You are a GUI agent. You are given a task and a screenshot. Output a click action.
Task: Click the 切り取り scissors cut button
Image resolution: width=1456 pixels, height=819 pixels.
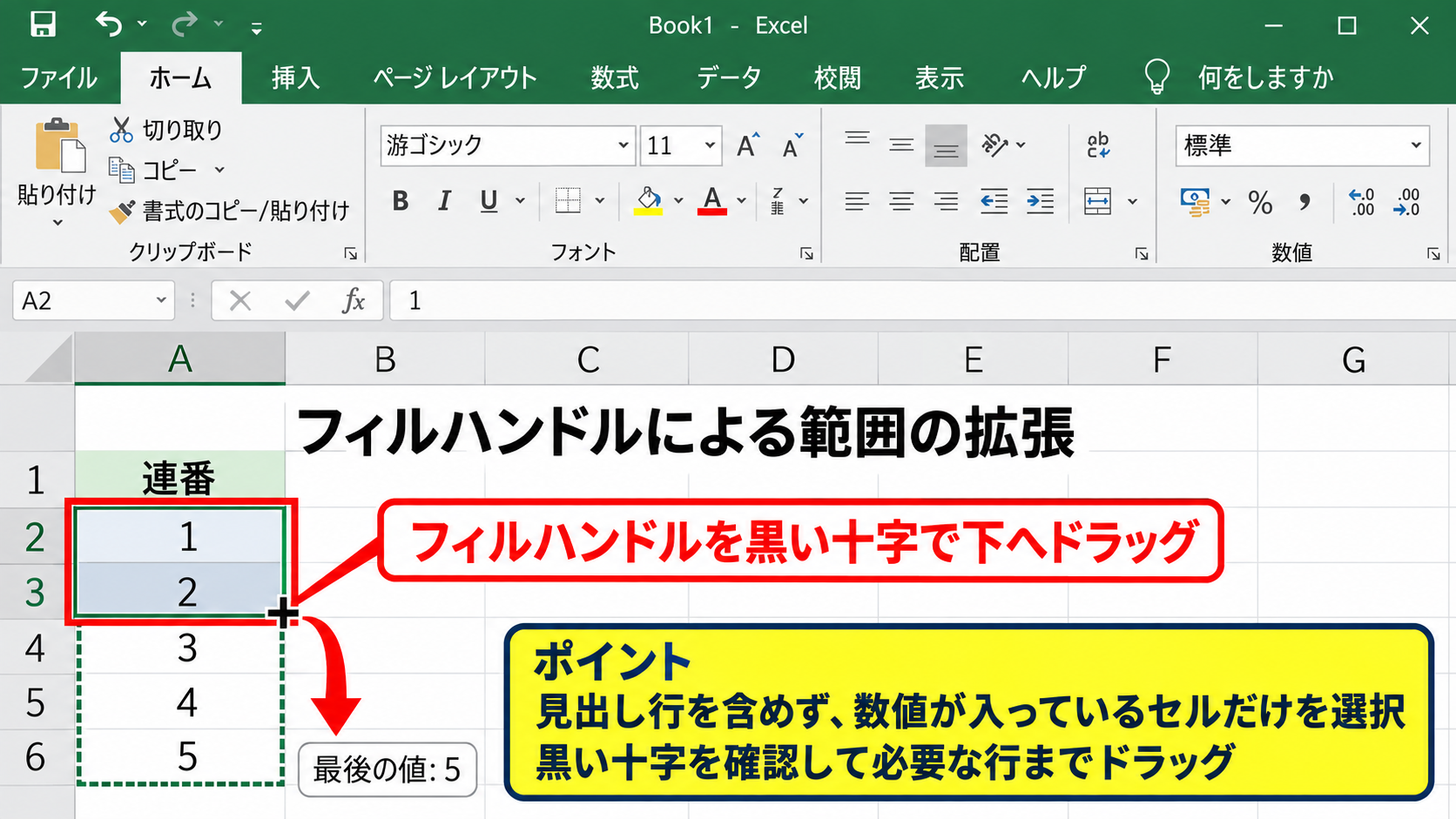click(x=165, y=130)
